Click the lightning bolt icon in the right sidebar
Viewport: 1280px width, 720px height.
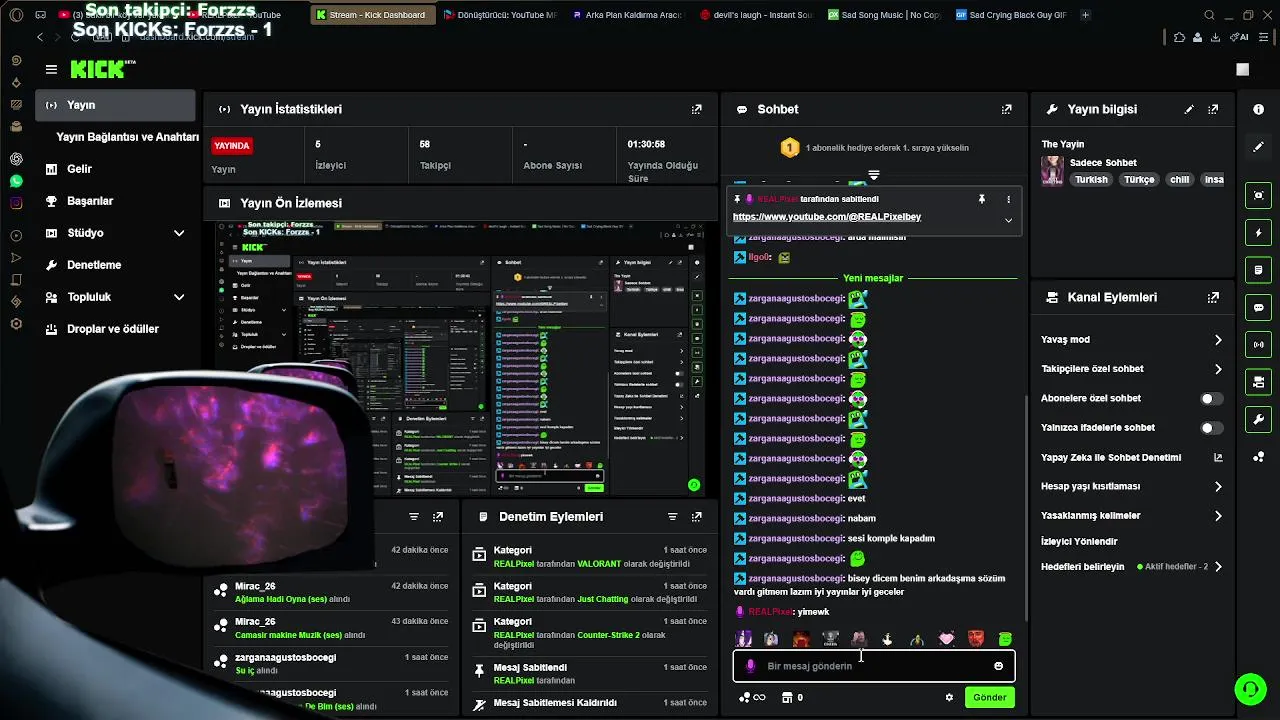pos(1259,233)
